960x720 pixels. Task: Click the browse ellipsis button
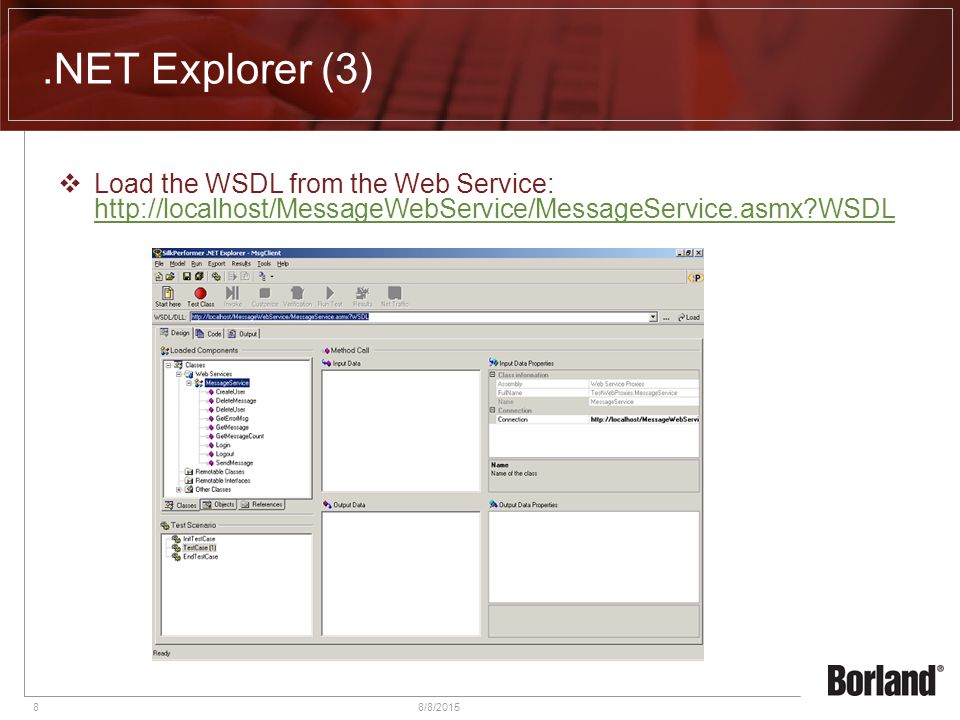coord(666,318)
